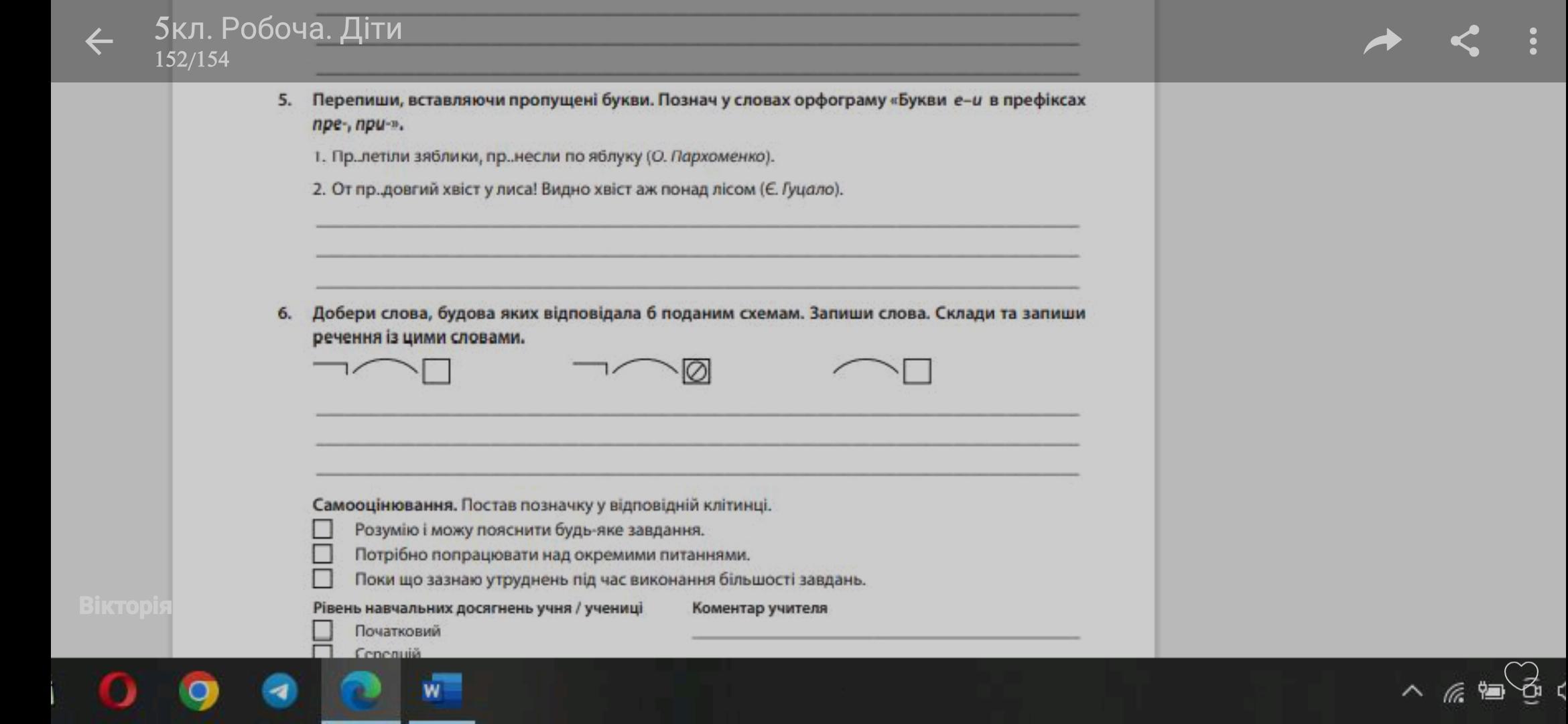Click the Wi-Fi network tray icon
Screen dimensions: 1568x724
tap(1453, 692)
